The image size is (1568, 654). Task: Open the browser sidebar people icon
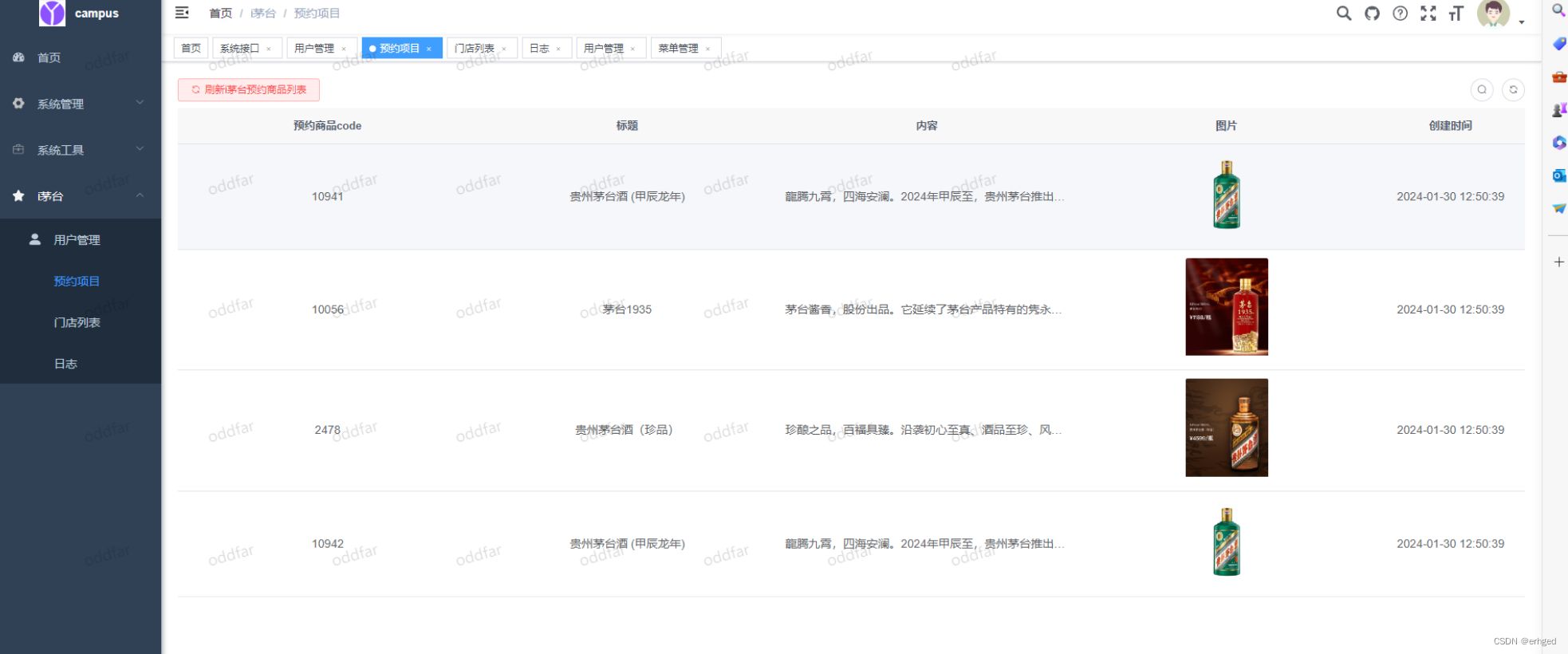click(x=1558, y=110)
